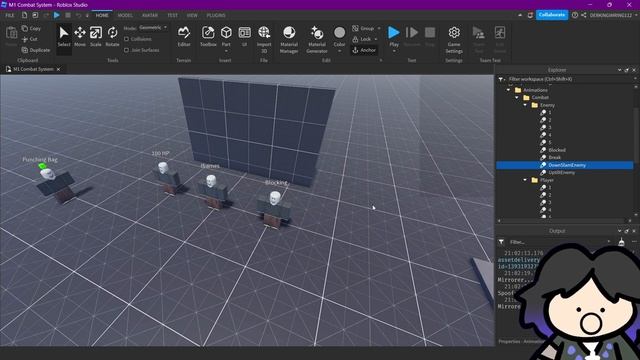The height and width of the screenshot is (360, 640).
Task: Enable the Join Surfaces checkbox
Action: [127, 50]
